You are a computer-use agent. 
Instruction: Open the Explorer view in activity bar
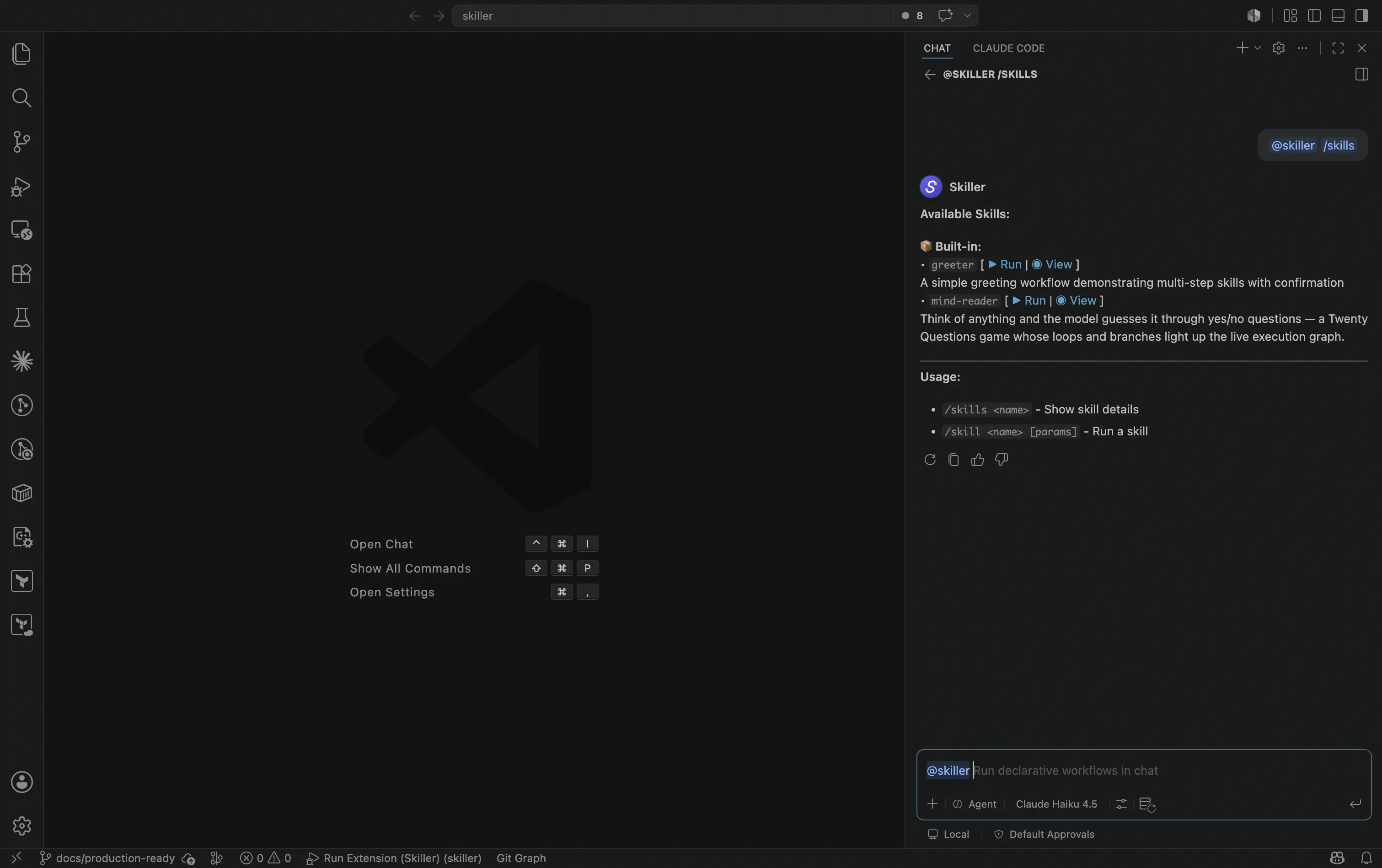coord(21,54)
